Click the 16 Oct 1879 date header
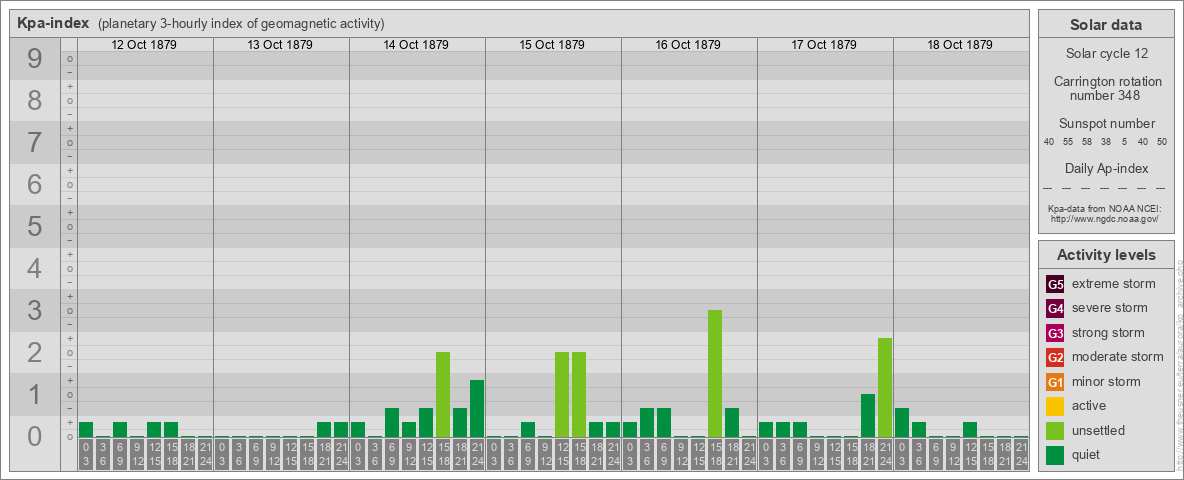This screenshot has height=480, width=1184. pos(687,45)
